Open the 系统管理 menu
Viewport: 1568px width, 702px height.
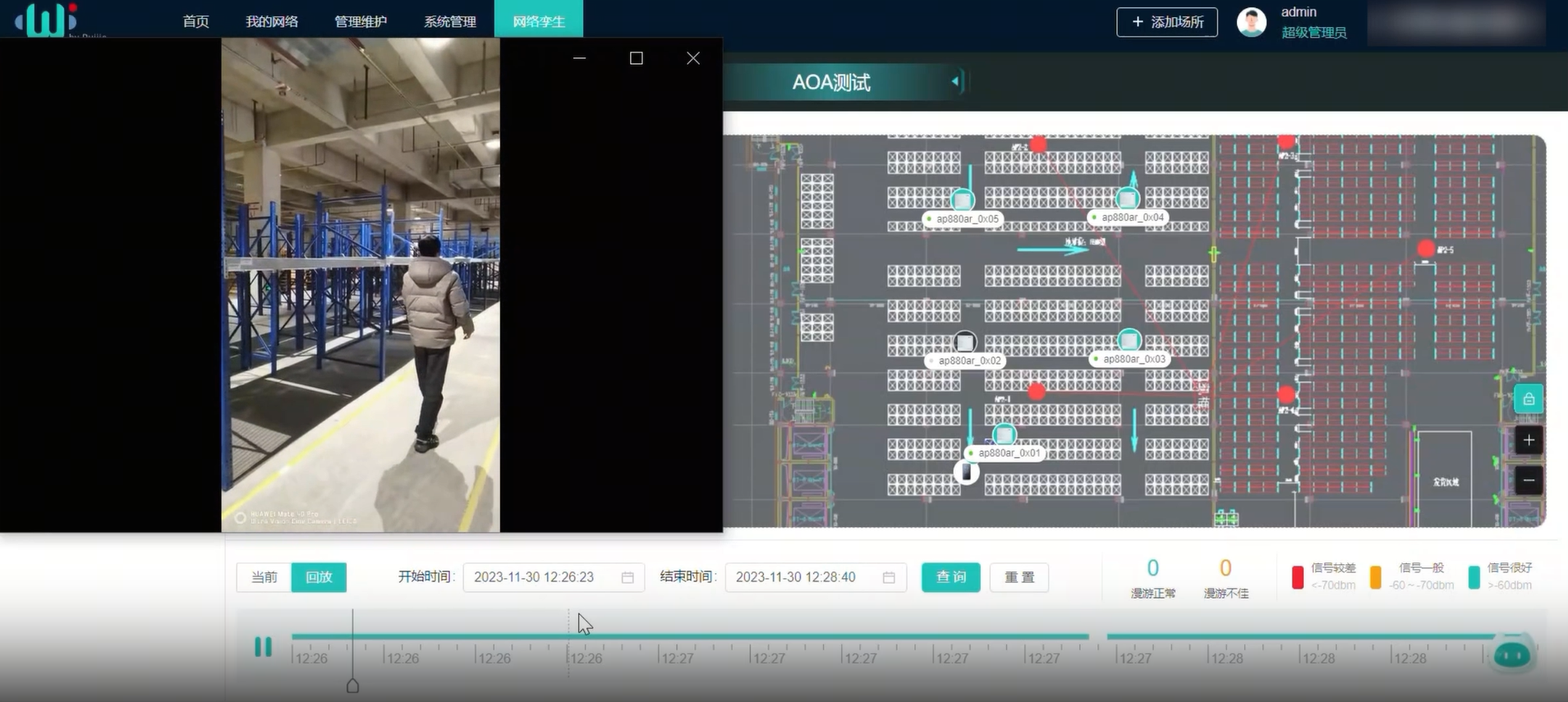[449, 21]
